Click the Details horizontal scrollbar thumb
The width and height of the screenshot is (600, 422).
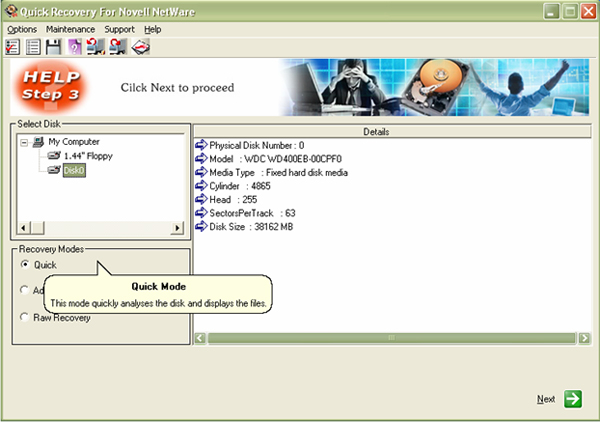click(x=391, y=338)
